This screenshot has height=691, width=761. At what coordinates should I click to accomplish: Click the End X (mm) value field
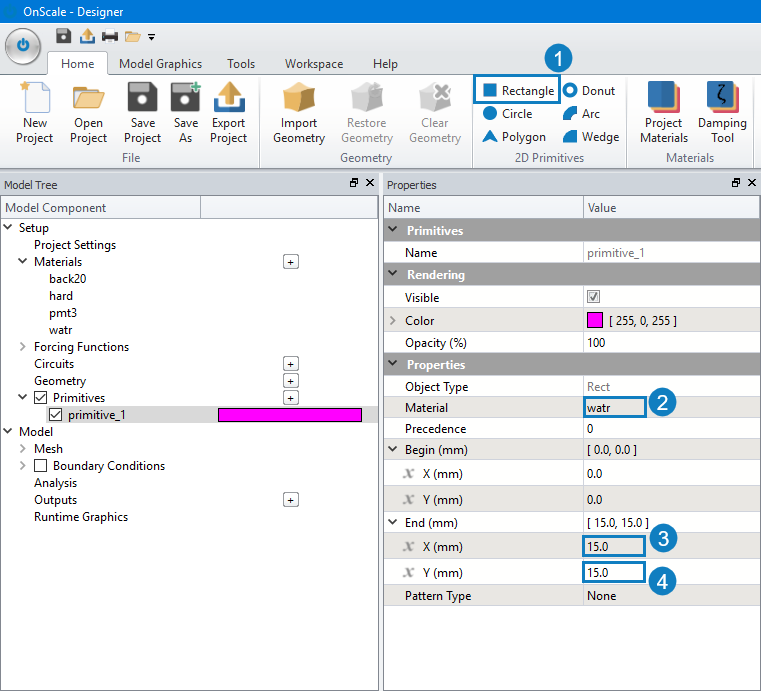[614, 546]
